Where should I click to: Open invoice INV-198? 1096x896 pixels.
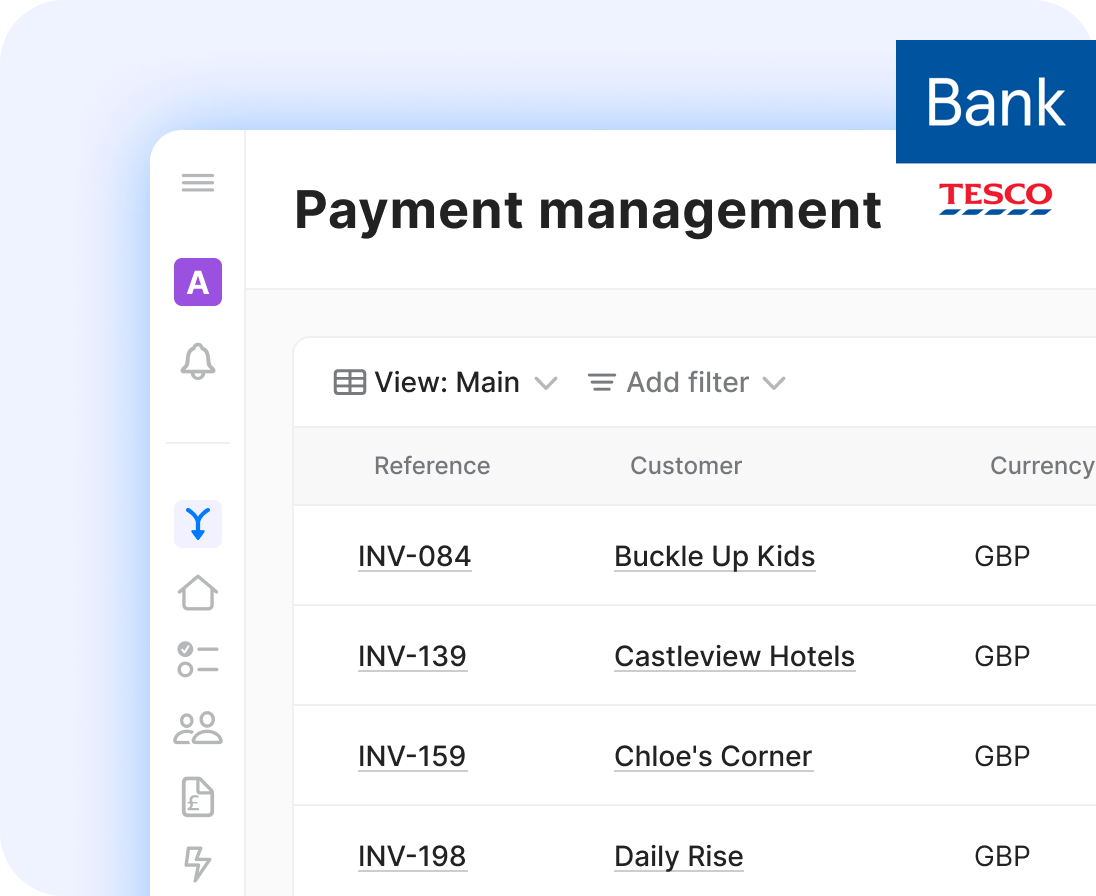tap(412, 856)
